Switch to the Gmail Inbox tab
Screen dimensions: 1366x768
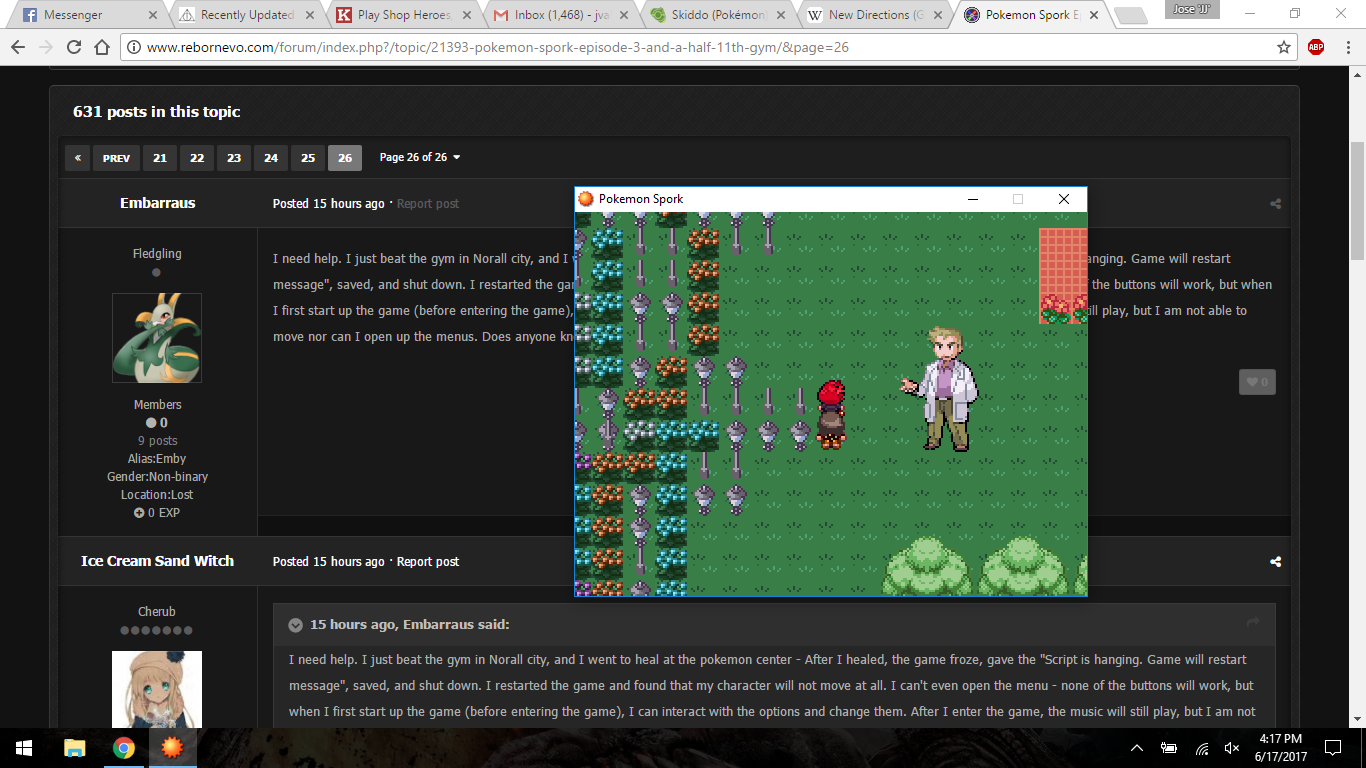(x=560, y=15)
